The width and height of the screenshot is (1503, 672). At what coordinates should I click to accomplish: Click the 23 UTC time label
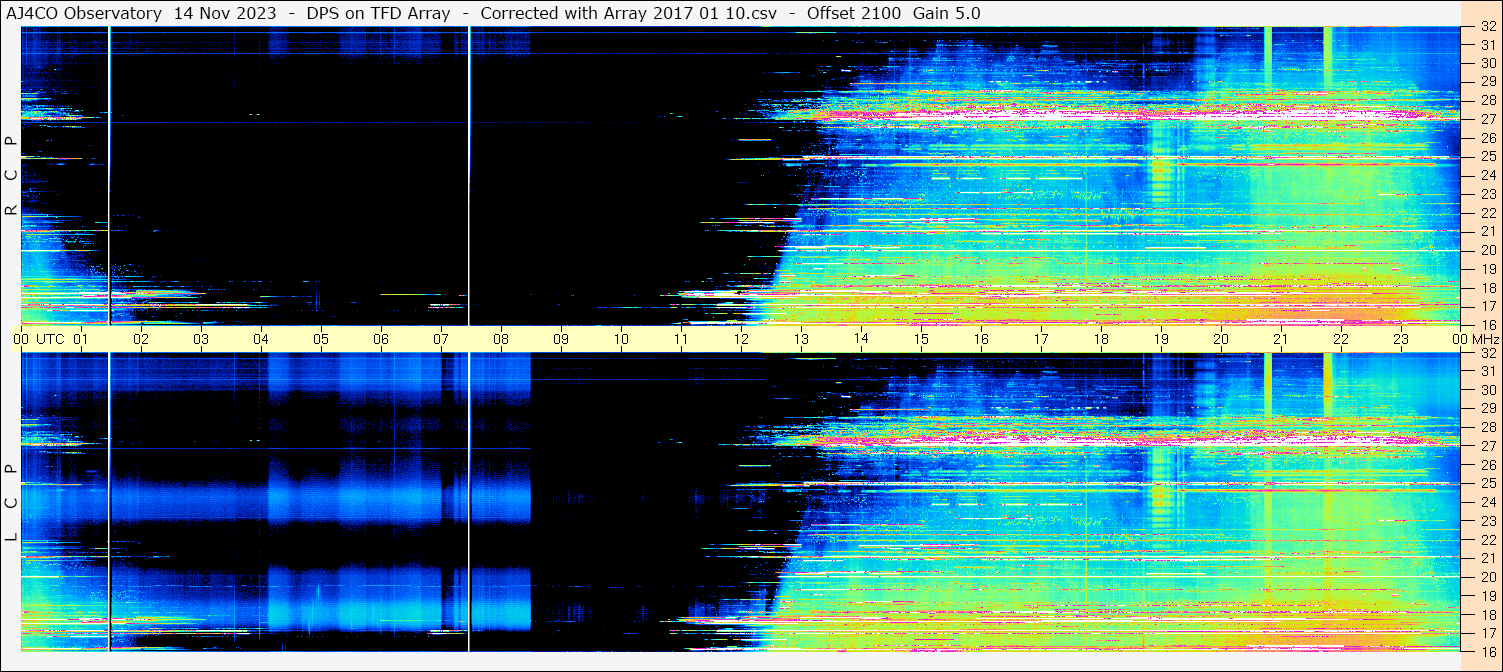click(1401, 339)
